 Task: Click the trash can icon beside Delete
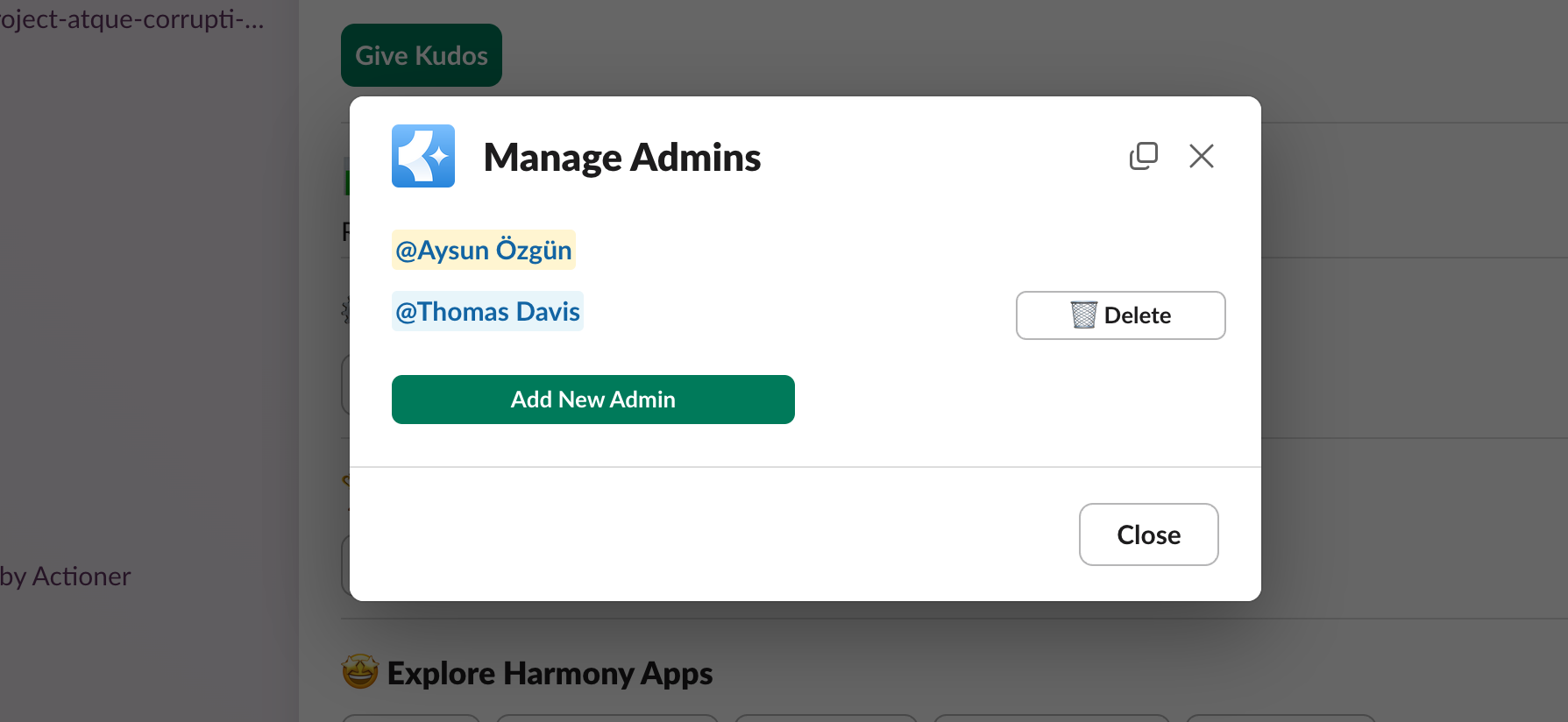[1083, 315]
